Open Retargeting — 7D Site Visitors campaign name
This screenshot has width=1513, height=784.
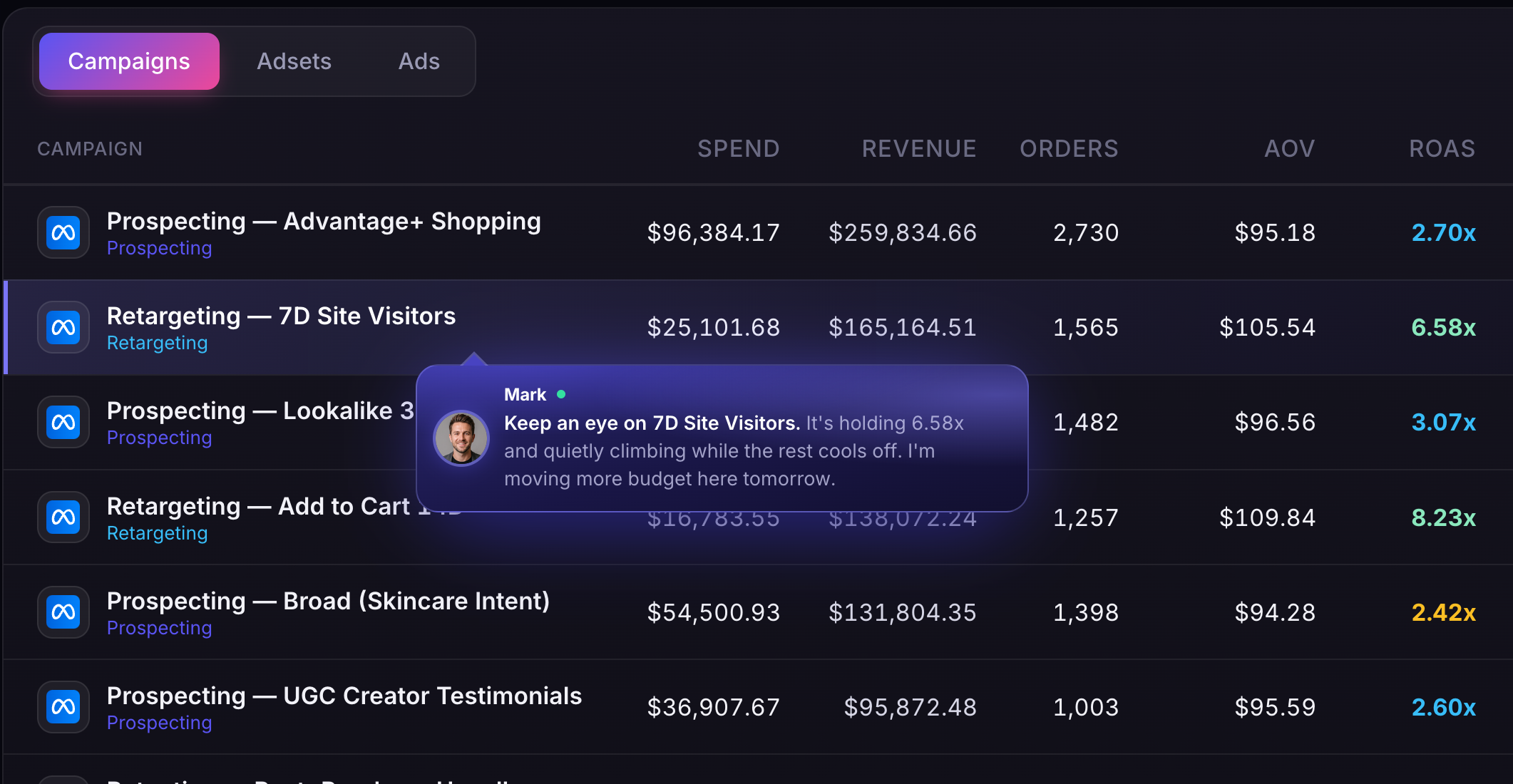281,316
